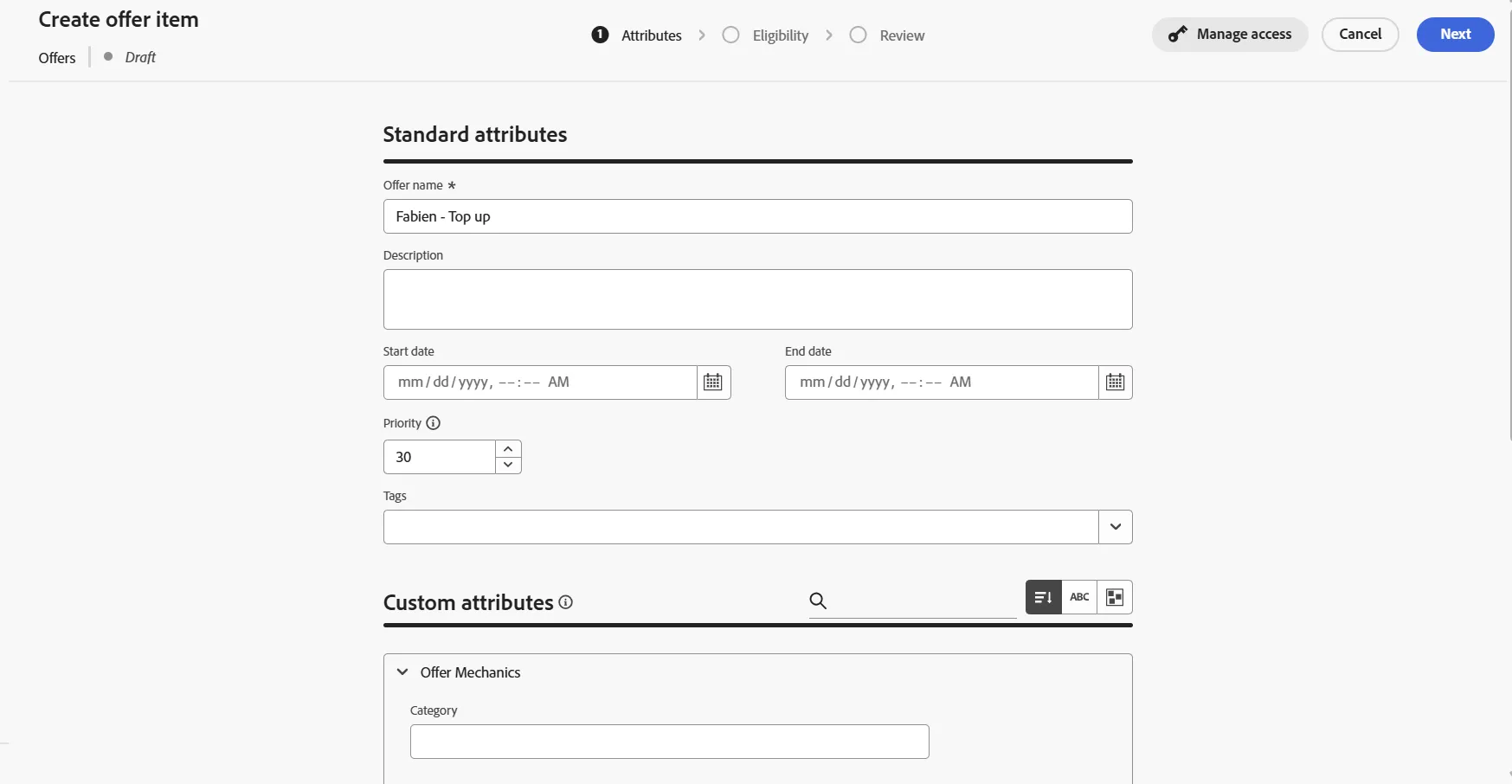Open the Tags dropdown arrow
Viewport: 1512px width, 784px height.
click(1116, 526)
